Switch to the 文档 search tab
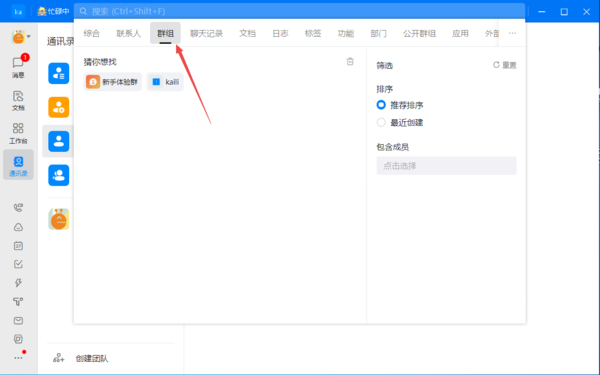 click(247, 33)
